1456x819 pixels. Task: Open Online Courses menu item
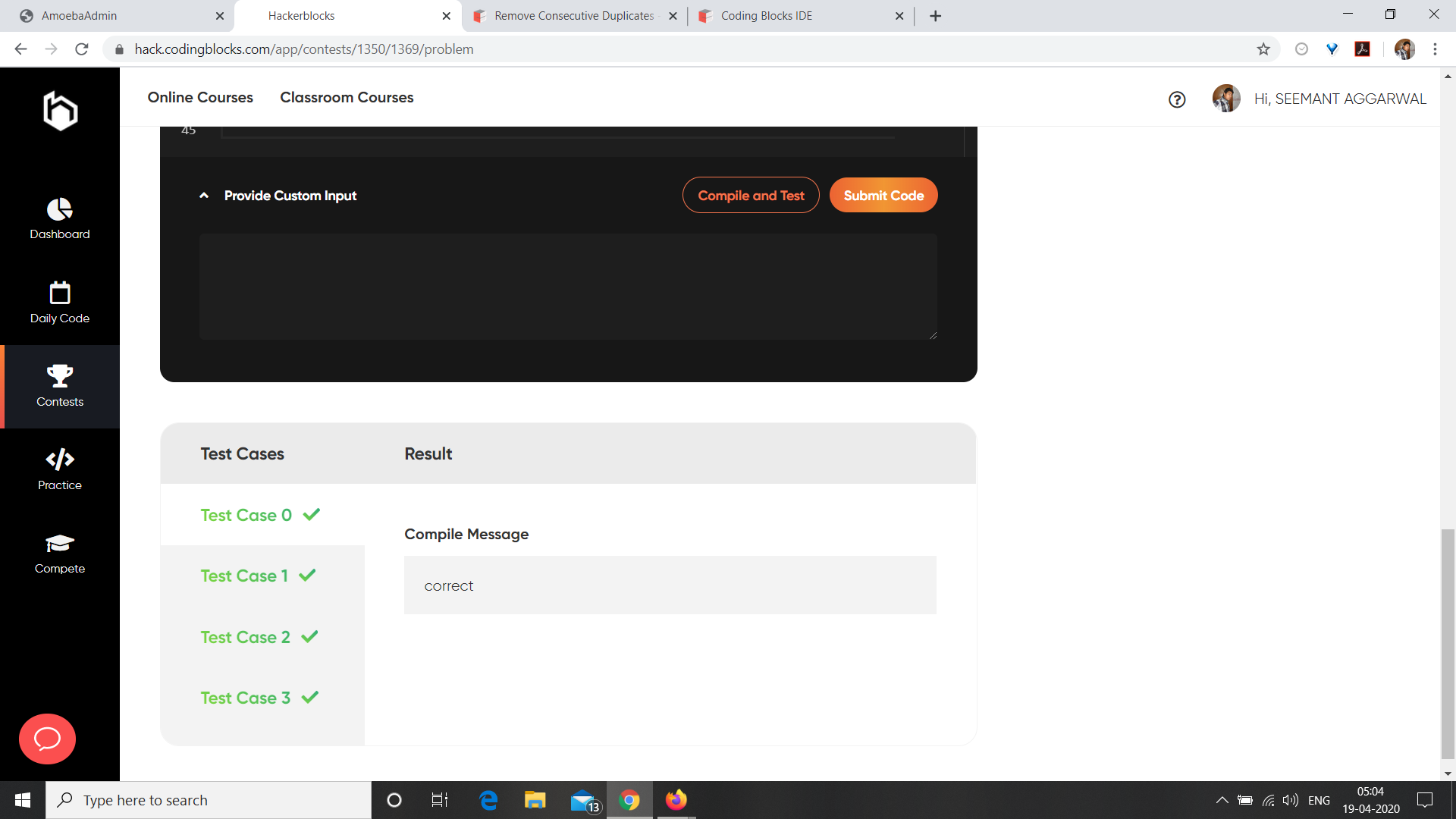[200, 97]
